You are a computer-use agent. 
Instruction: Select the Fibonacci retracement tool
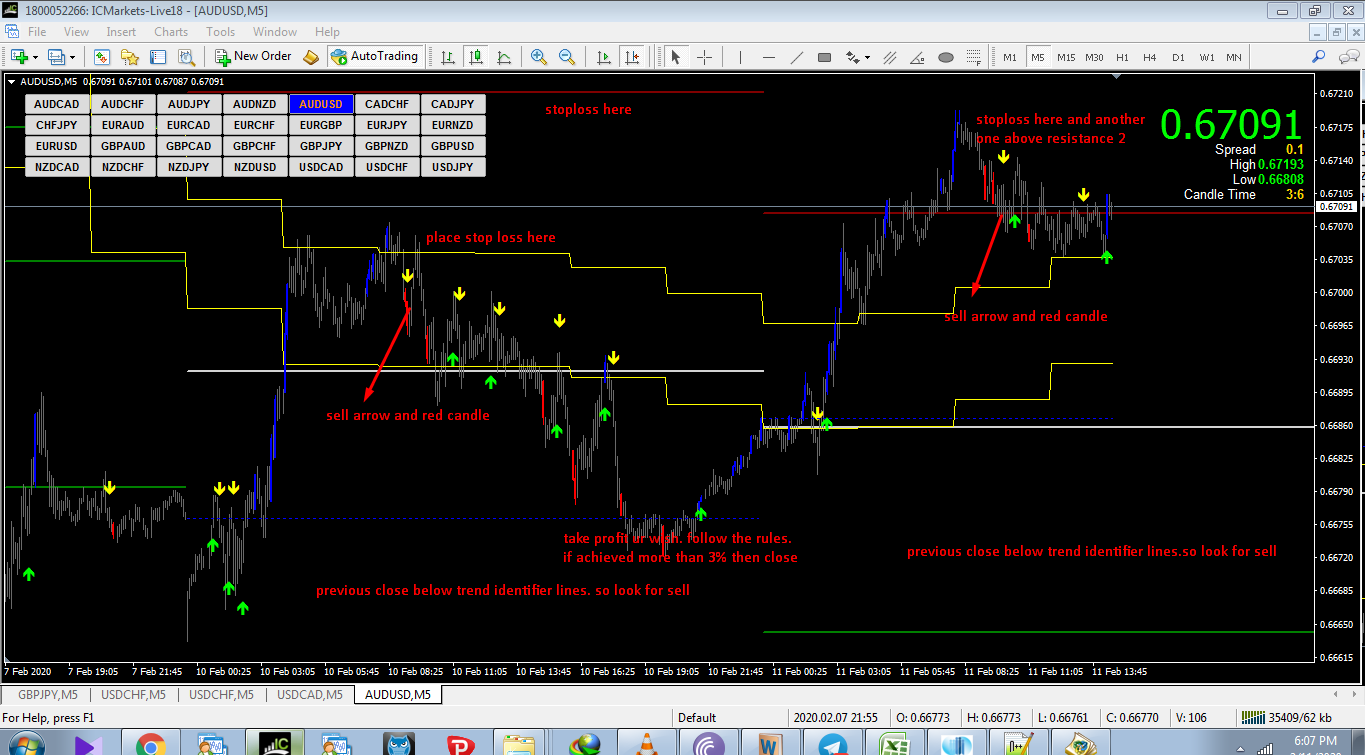click(974, 57)
